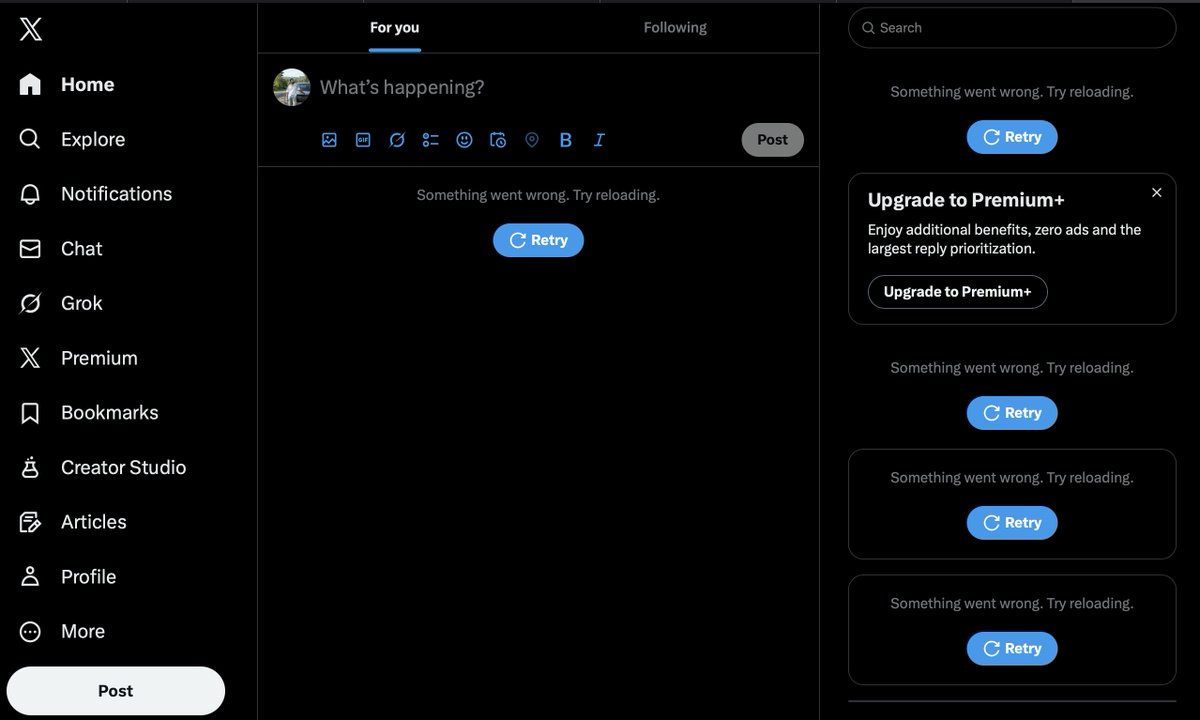Viewport: 1200px width, 720px height.
Task: Close the Upgrade to Premium+ card
Action: point(1157,192)
